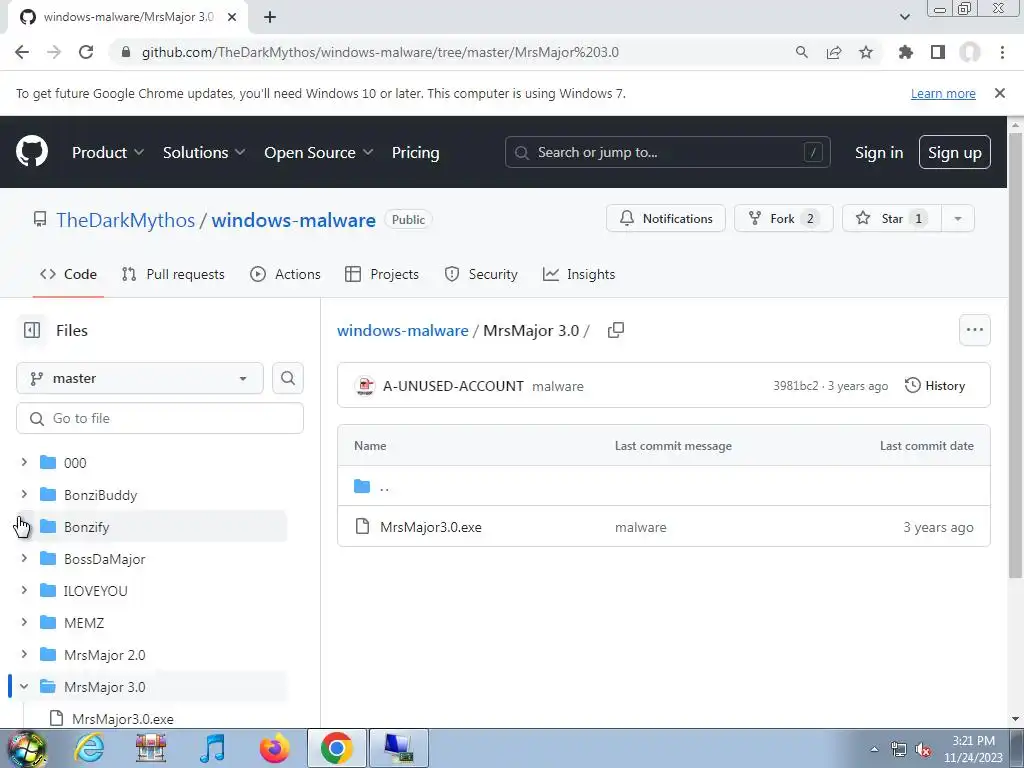Click the Go to file field

(x=160, y=418)
